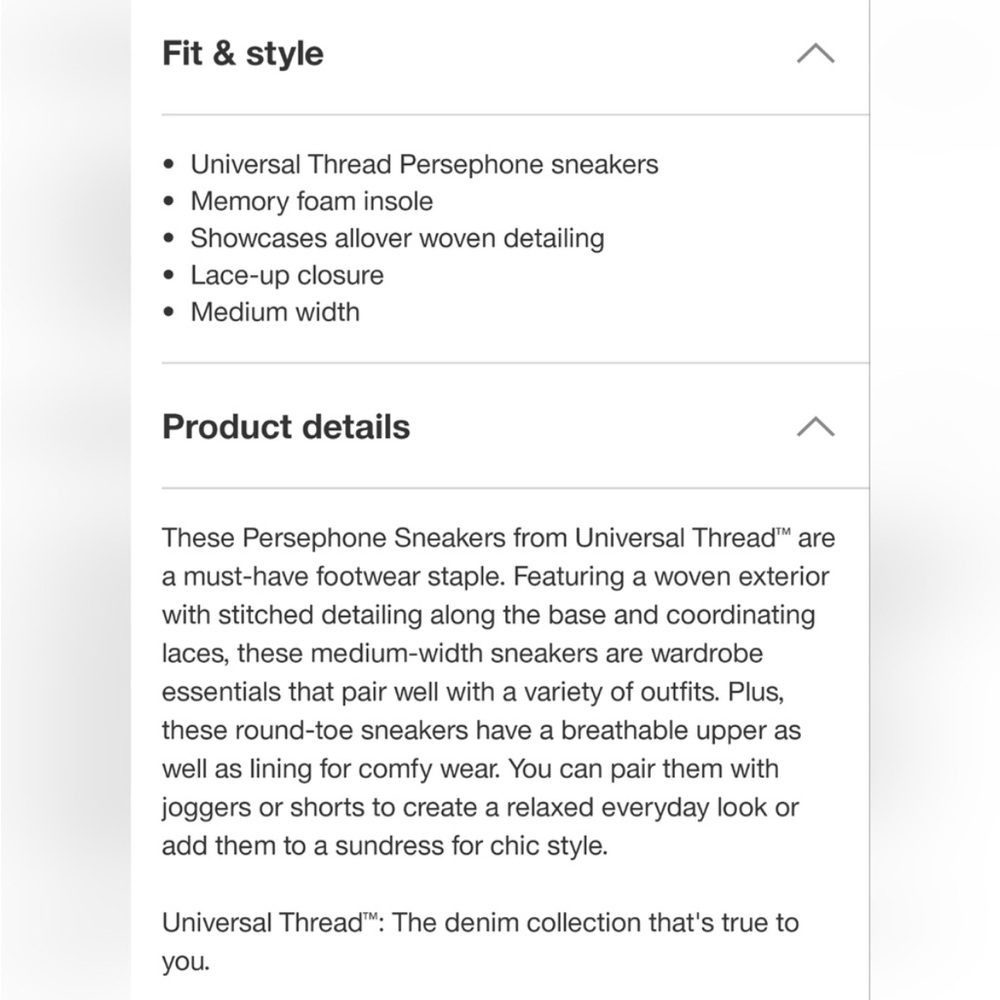
Task: Click the upward arrow in Product details header
Action: pyautogui.click(x=817, y=428)
